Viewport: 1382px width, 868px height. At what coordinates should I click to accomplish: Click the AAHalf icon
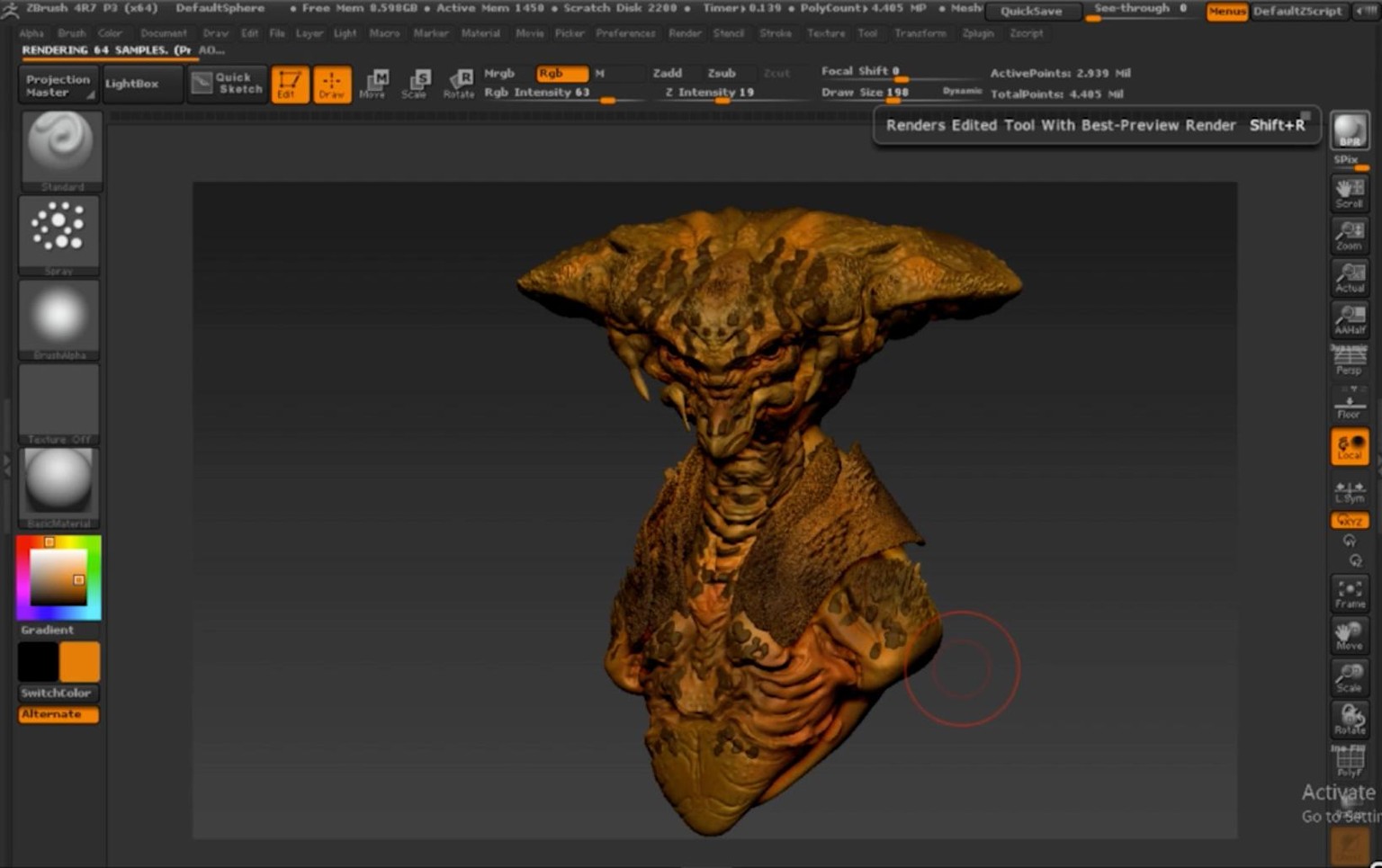[x=1350, y=318]
